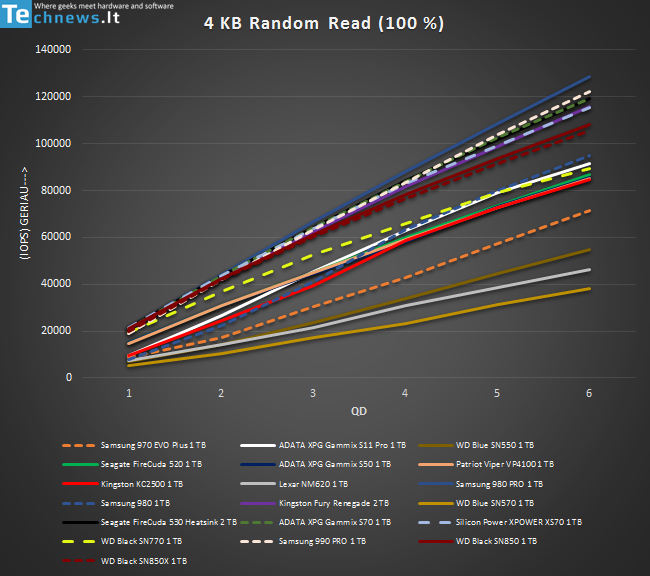Click the dark red WD Black SN850 swatch
Image resolution: width=650 pixels, height=576 pixels.
tap(436, 541)
